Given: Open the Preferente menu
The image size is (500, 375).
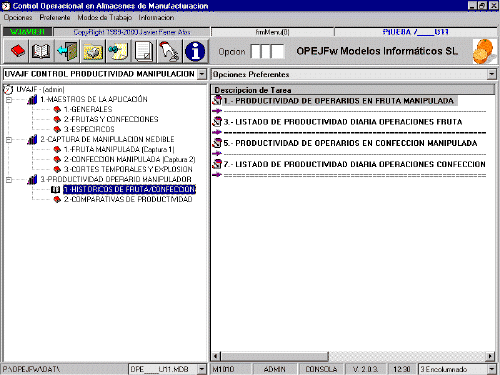Looking at the screenshot, I should tap(55, 17).
